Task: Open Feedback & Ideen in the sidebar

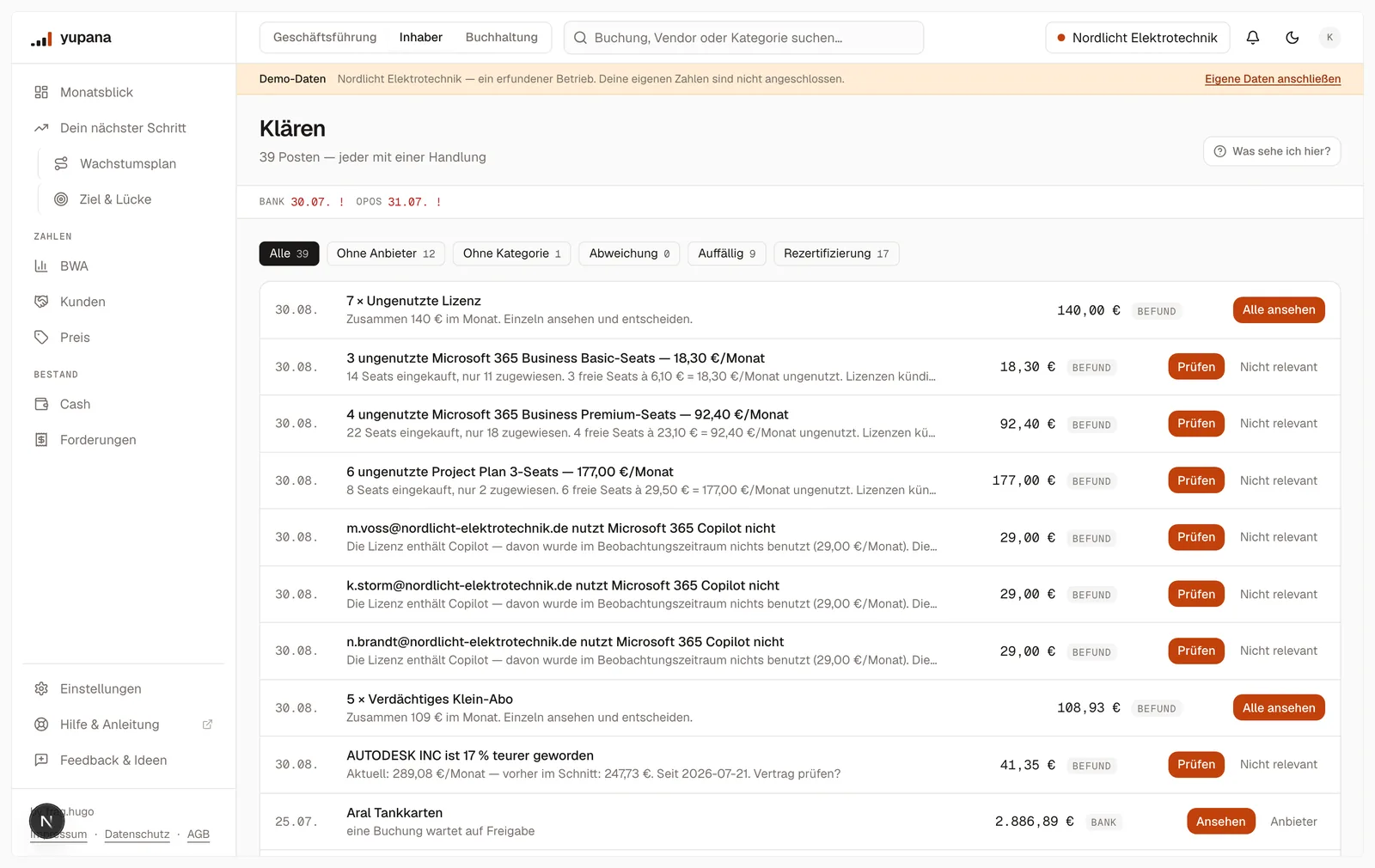Action: point(123,761)
